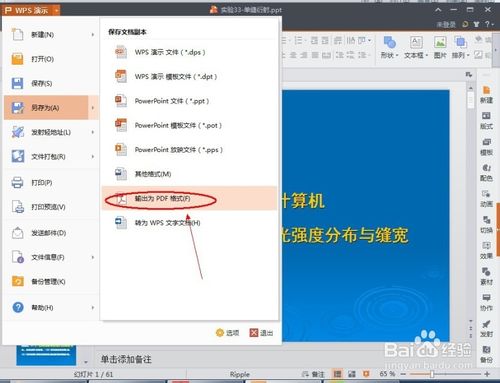Open 帮助(H) menu entry
The image size is (500, 383).
click(x=50, y=307)
